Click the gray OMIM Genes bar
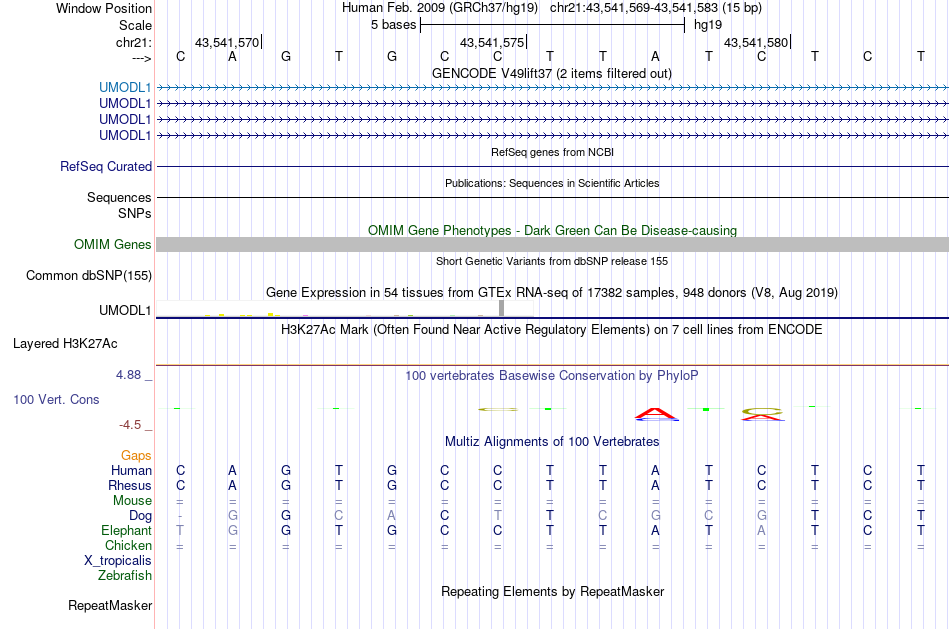The height and width of the screenshot is (629, 950). 552,244
